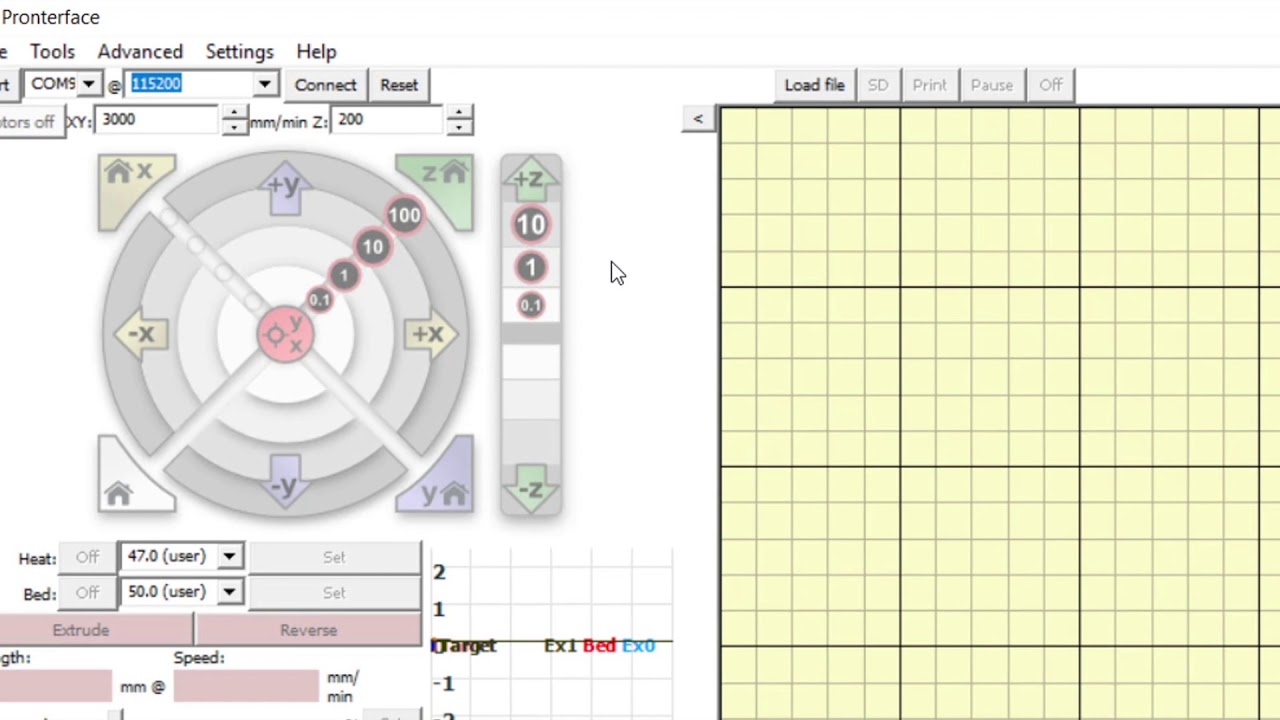Jog -X arrow
Viewport: 1280px width, 720px height.
(141, 335)
